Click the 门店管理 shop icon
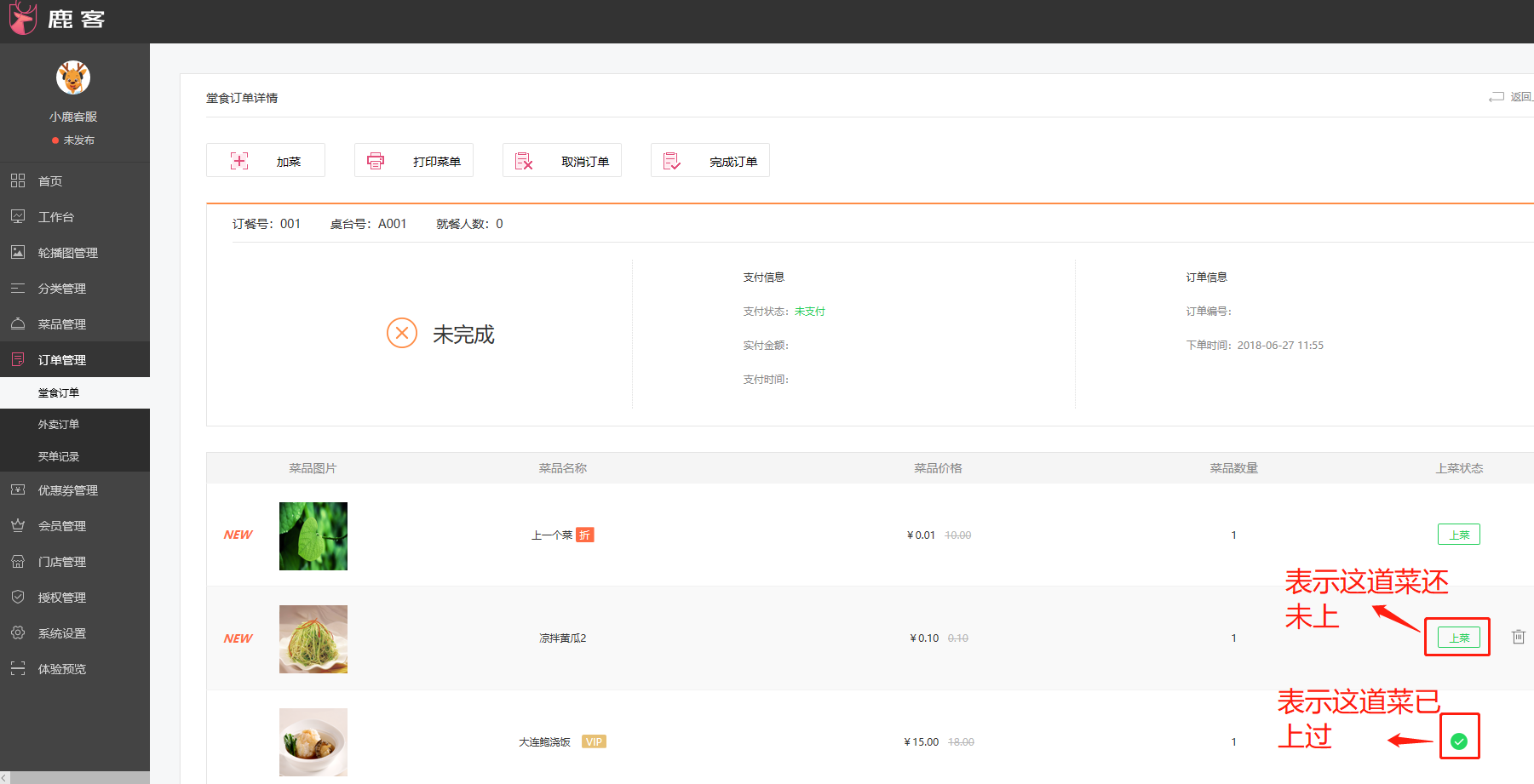The width and height of the screenshot is (1534, 784). (x=18, y=561)
